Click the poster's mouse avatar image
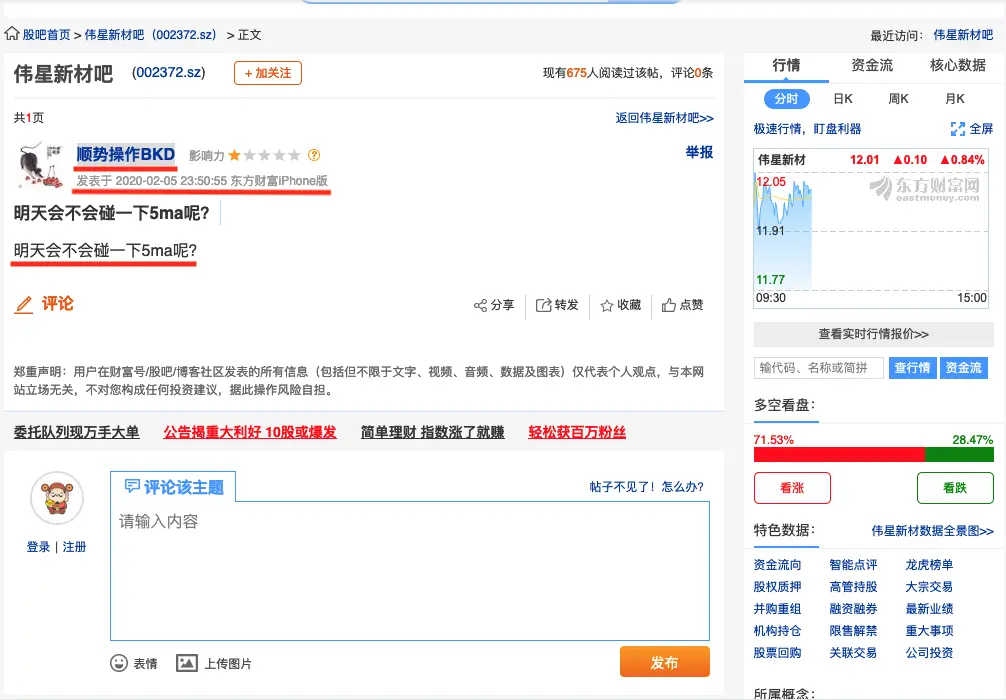The height and width of the screenshot is (700, 1006). [40, 166]
